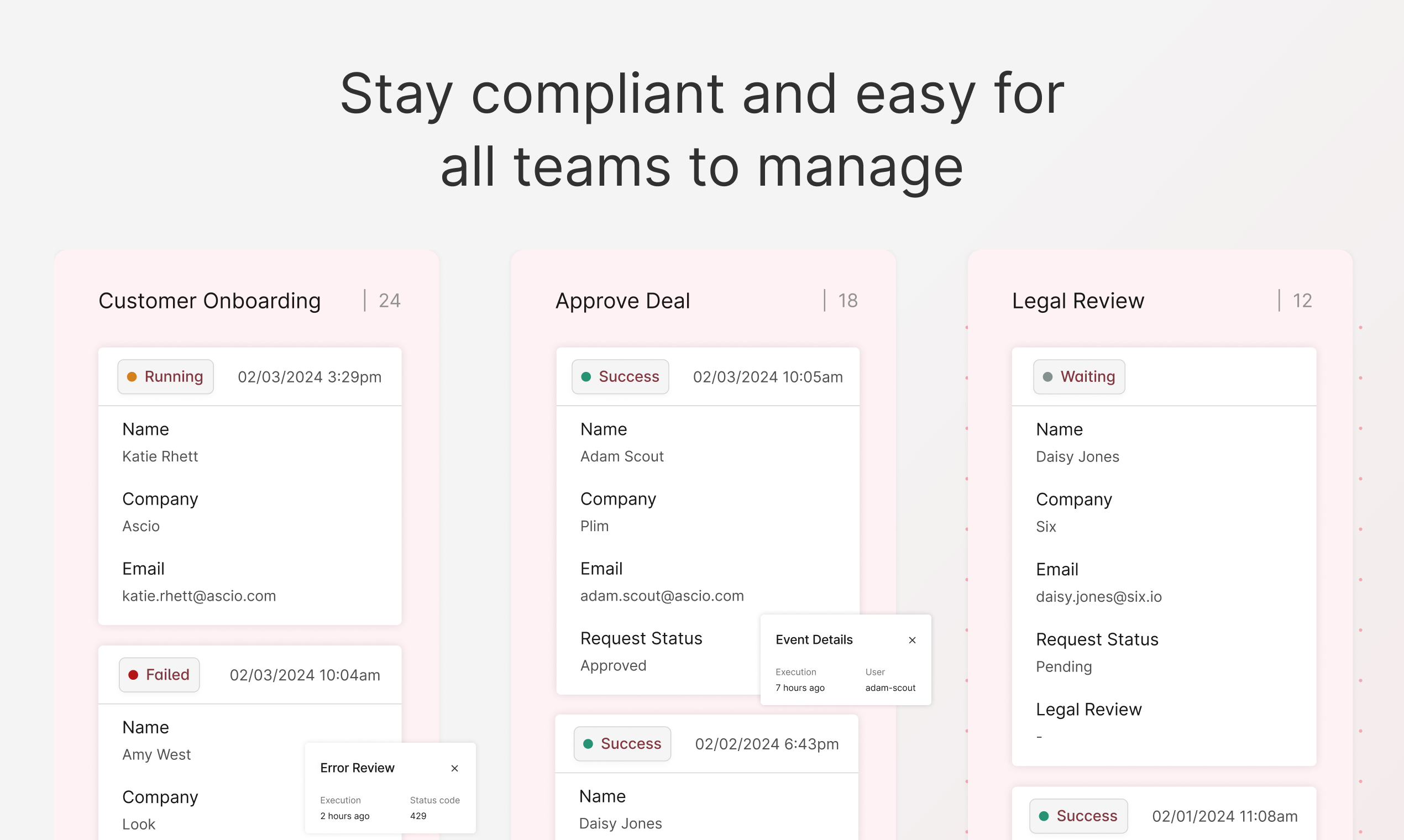The width and height of the screenshot is (1404, 840).
Task: Select the 02/01/2024 11:08am Success badge
Action: click(x=1078, y=816)
